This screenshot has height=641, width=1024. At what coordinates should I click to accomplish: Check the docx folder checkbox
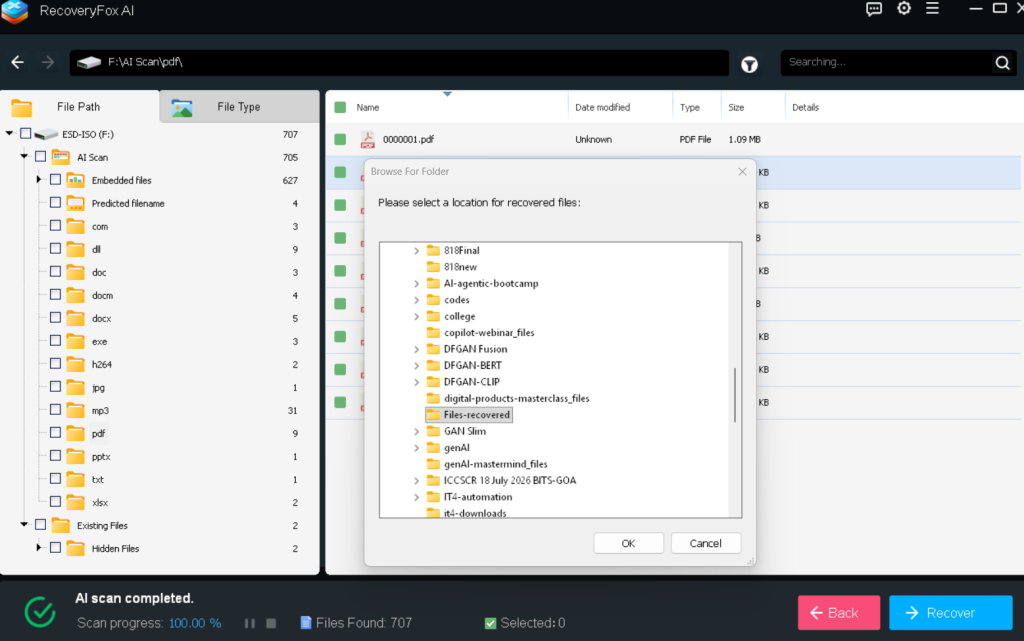[56, 318]
